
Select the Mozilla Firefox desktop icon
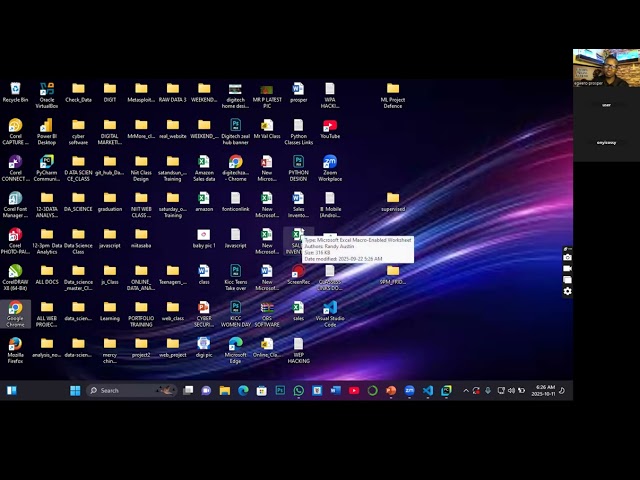(x=15, y=345)
